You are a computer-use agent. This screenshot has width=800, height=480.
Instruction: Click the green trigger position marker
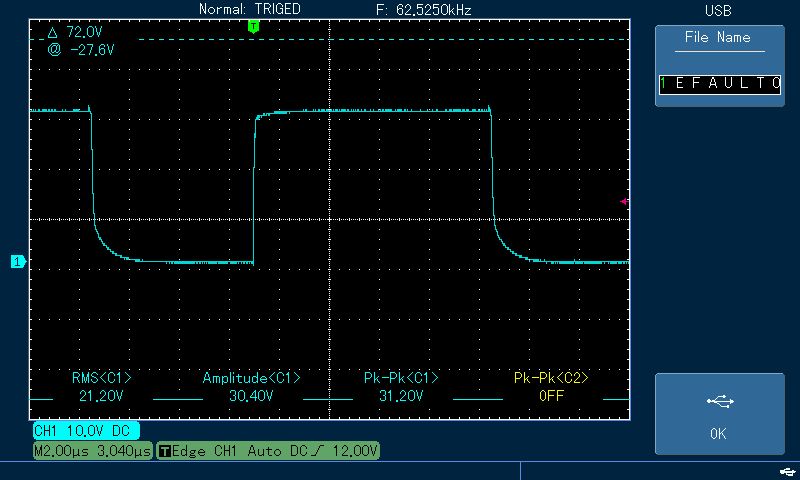[253, 27]
